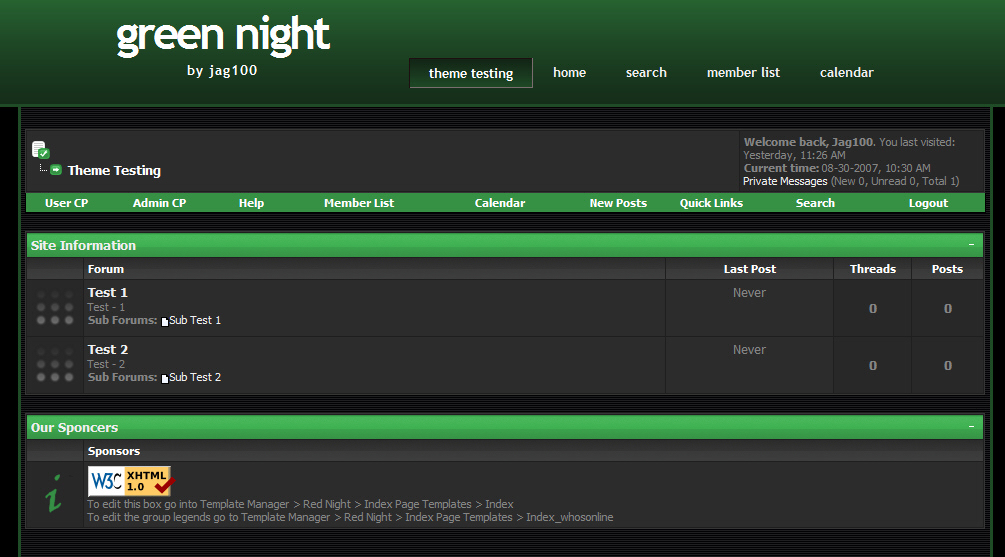Click Logout in the navbar
Screen dimensions: 1005x557
928,203
